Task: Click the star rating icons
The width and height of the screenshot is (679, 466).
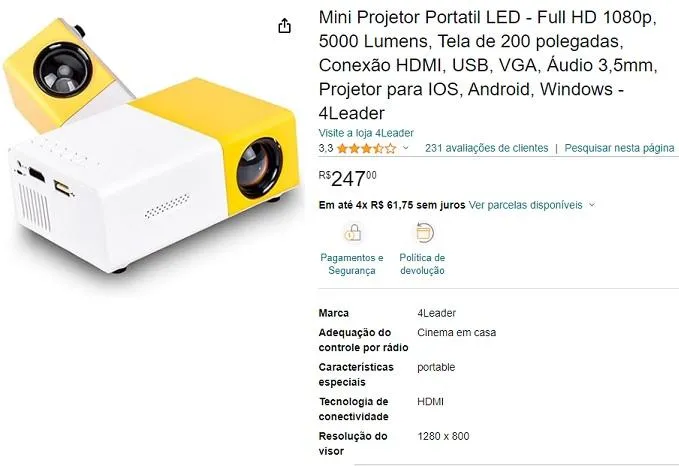Action: (x=366, y=149)
